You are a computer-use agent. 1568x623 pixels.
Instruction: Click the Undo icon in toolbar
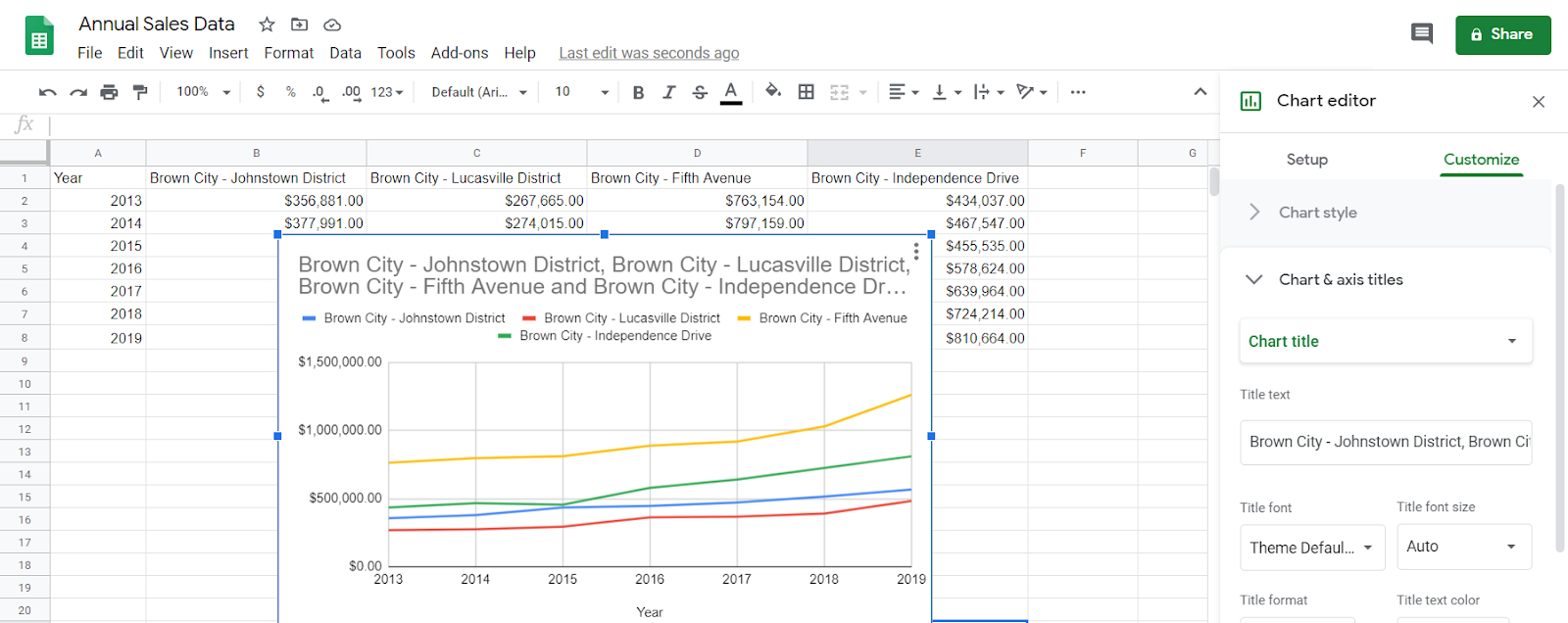pos(47,92)
